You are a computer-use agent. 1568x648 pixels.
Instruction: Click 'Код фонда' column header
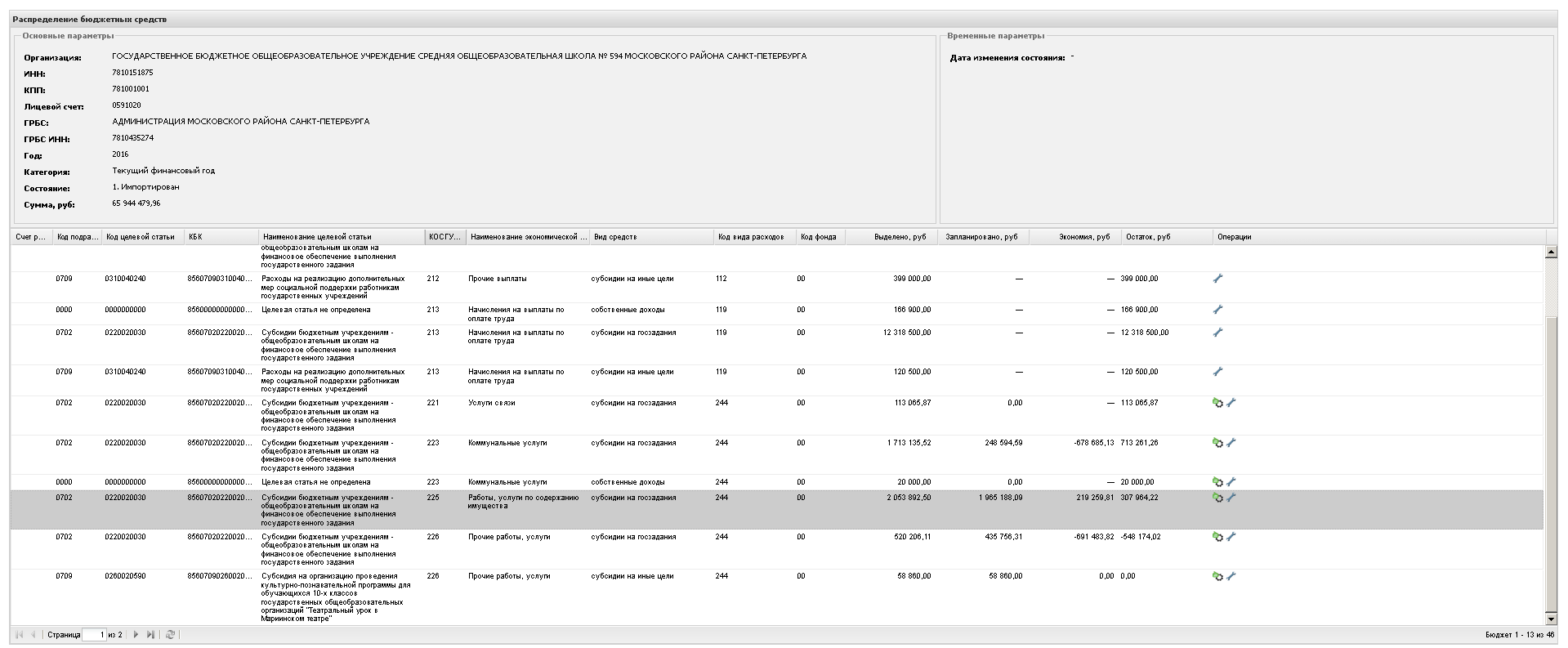[x=820, y=237]
